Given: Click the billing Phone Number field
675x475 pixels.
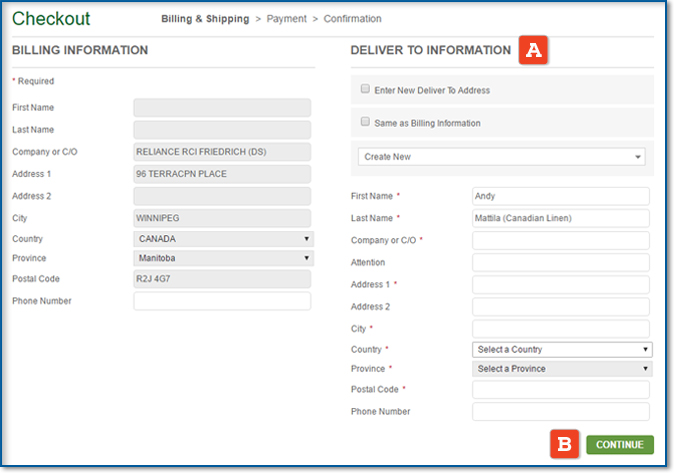Looking at the screenshot, I should pyautogui.click(x=222, y=301).
